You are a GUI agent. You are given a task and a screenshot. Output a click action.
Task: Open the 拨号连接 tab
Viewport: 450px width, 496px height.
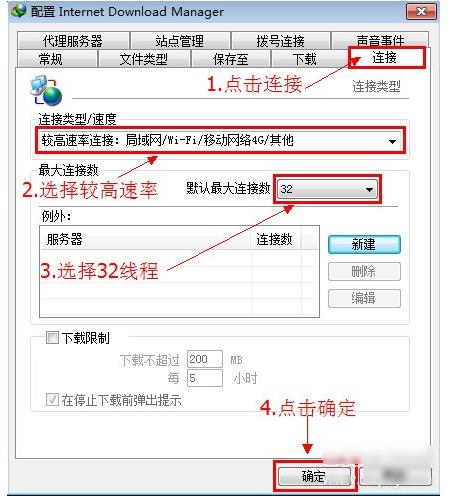coord(281,41)
